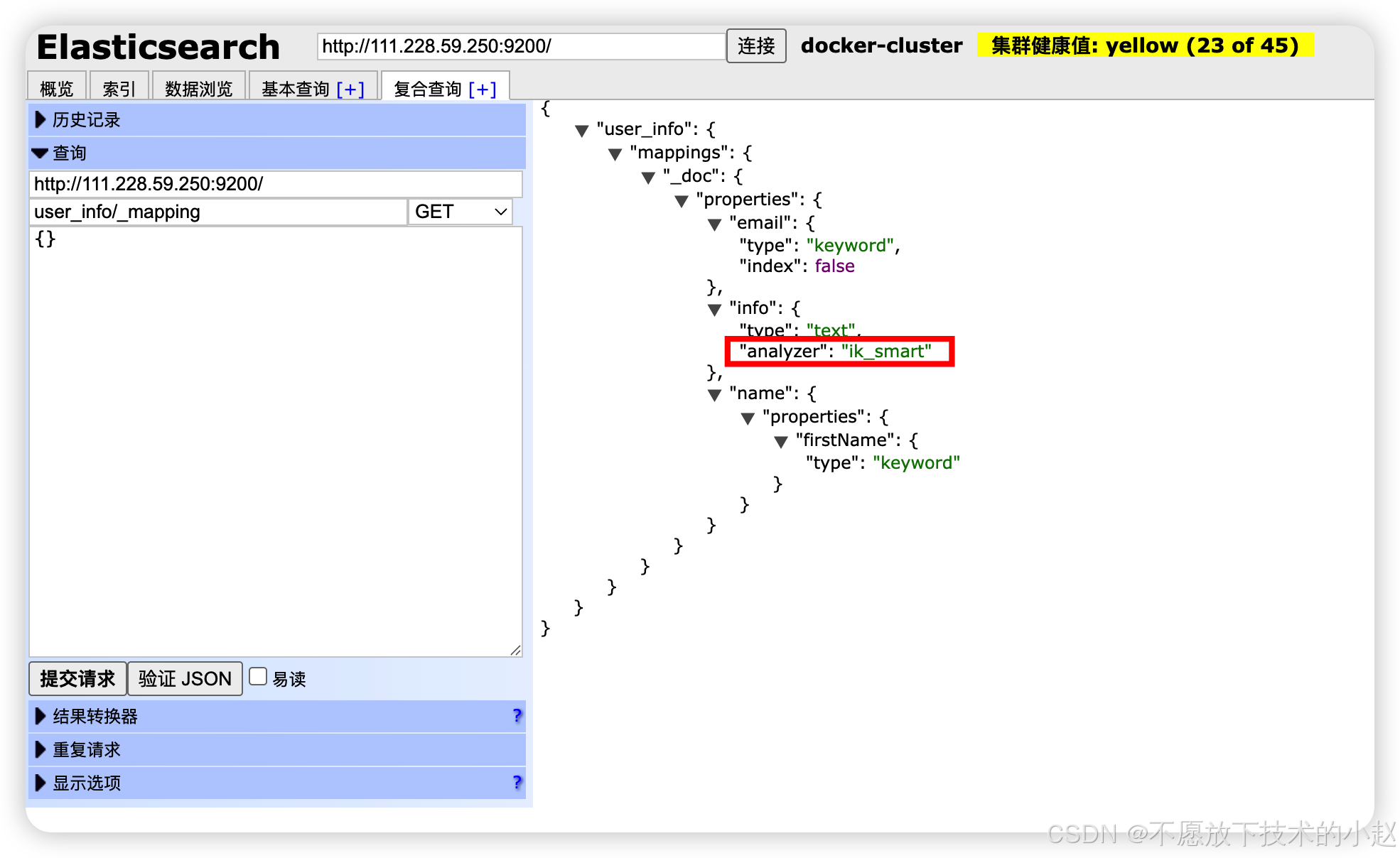Click help question mark beside 结果转换器
This screenshot has height=858, width=1400.
[x=517, y=715]
